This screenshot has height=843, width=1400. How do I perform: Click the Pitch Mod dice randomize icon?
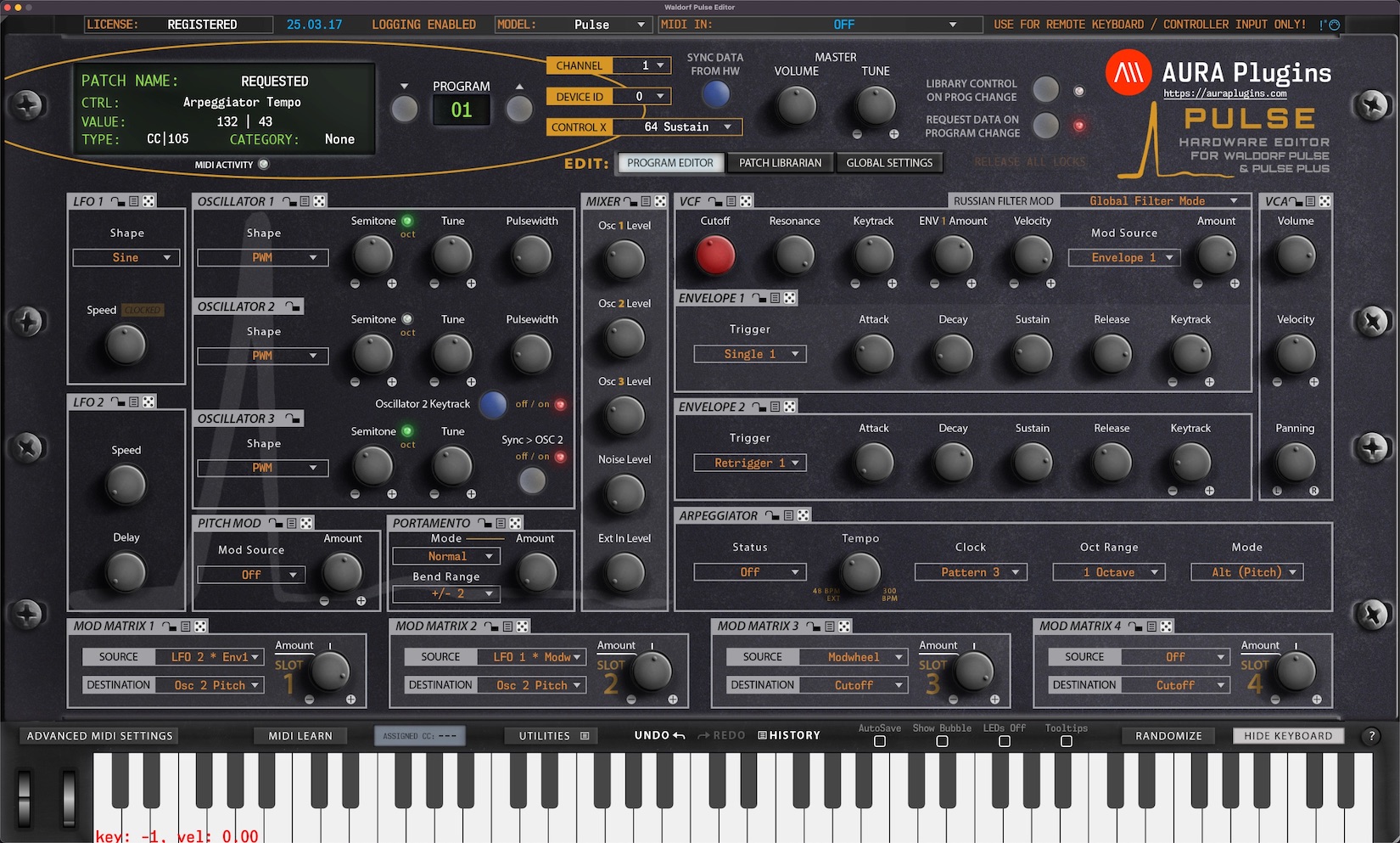(306, 523)
